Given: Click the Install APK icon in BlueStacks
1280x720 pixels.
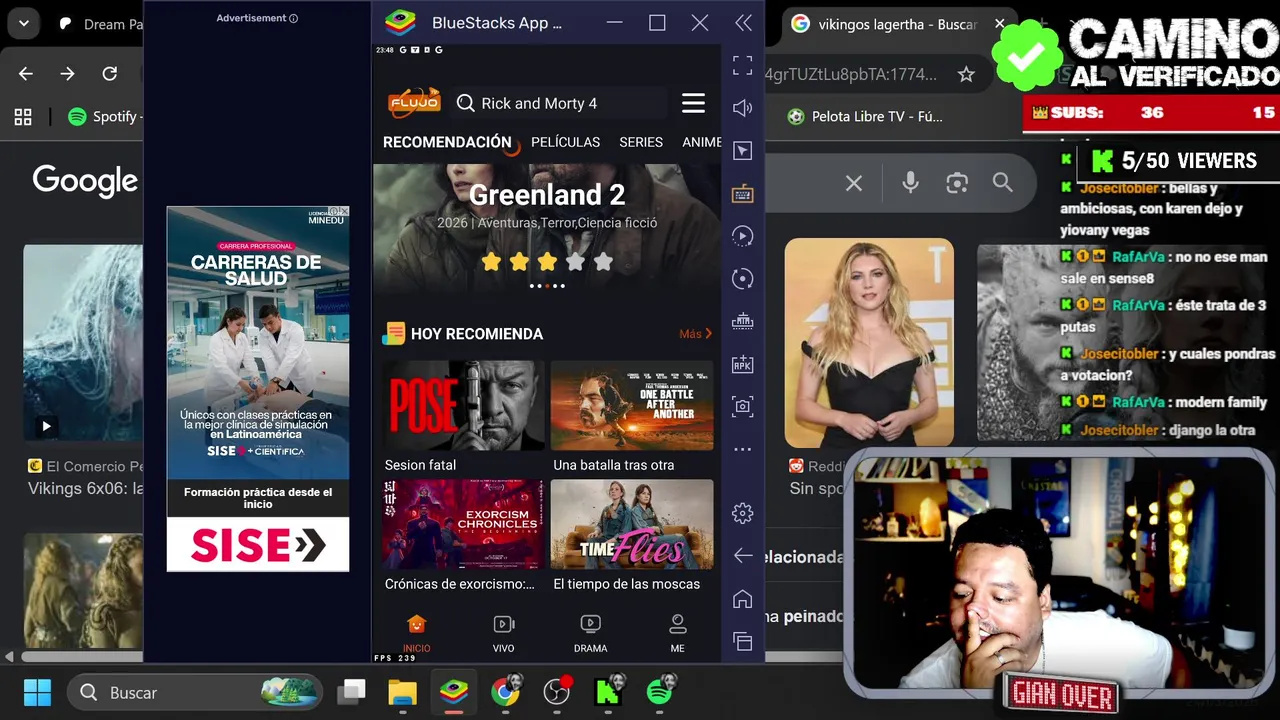Looking at the screenshot, I should click(x=742, y=364).
